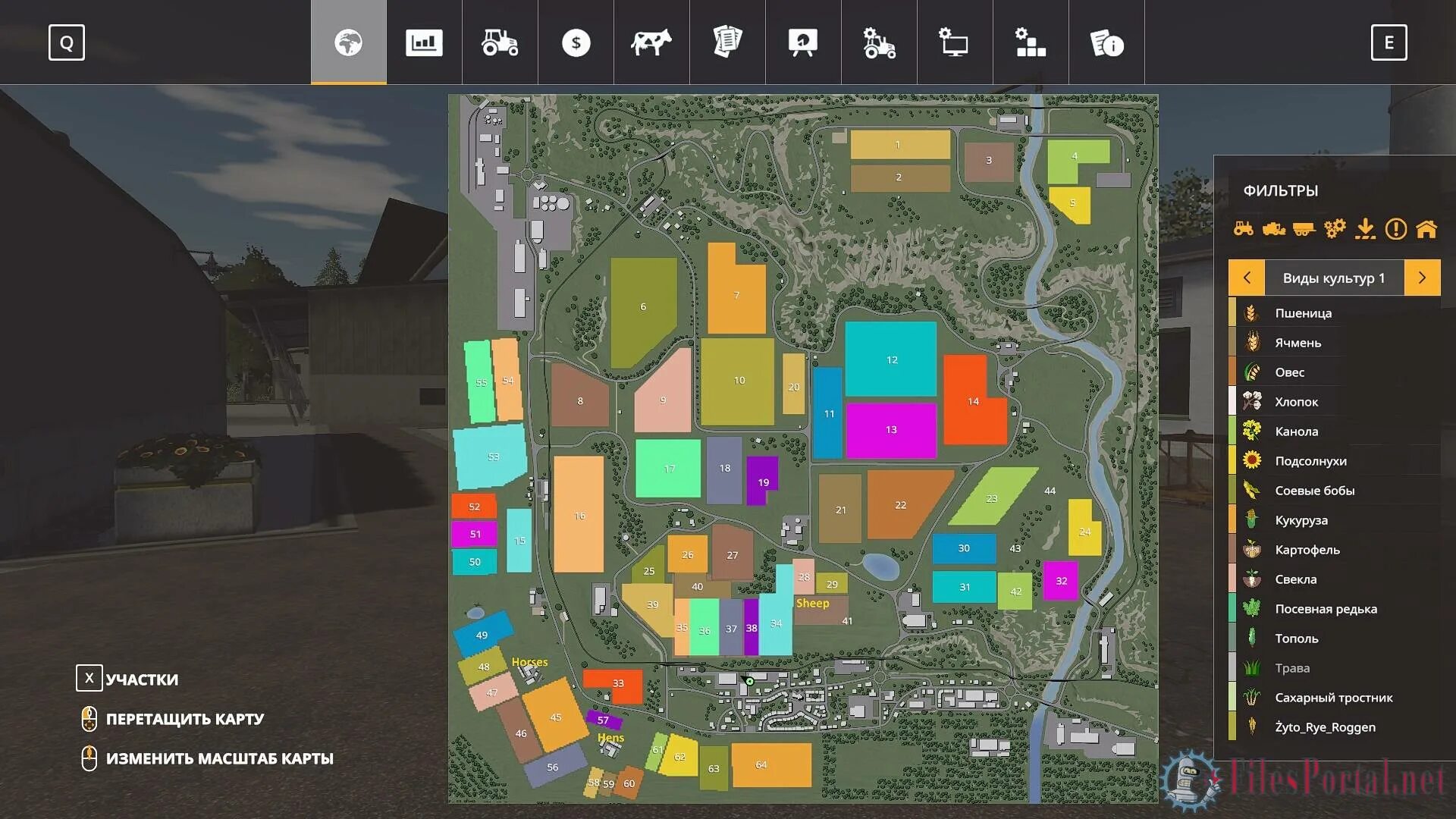Click the sugarcane plant icon
Screen dimensions: 1456x819
pyautogui.click(x=1252, y=698)
